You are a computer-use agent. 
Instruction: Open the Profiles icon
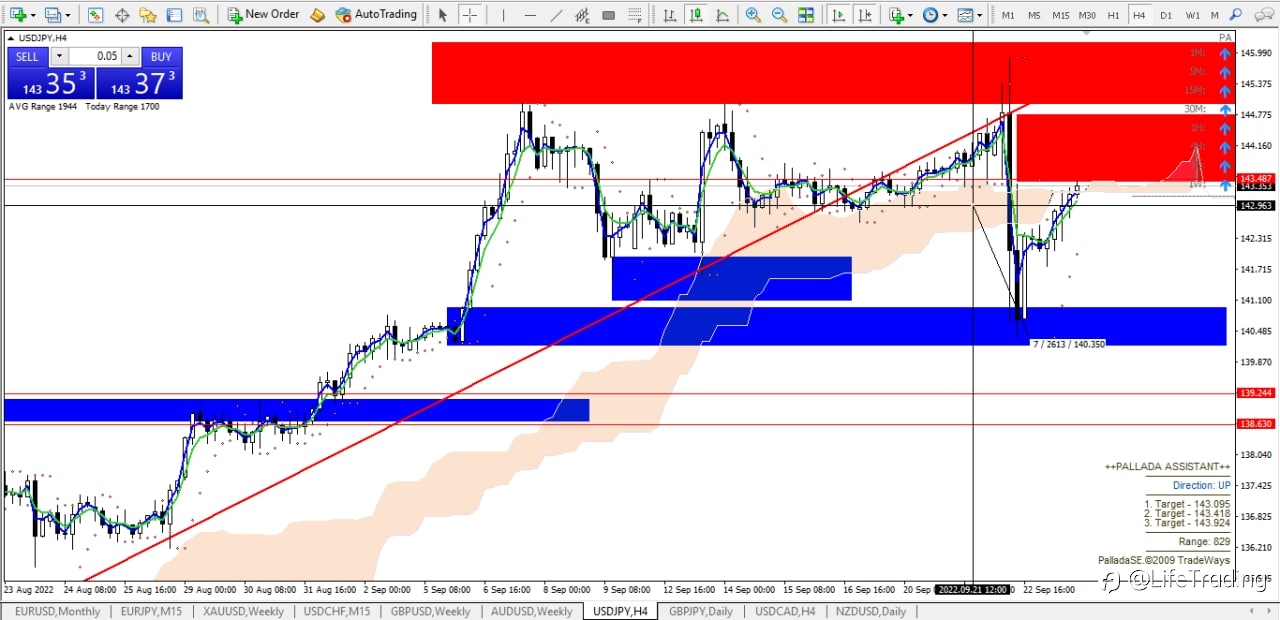coord(52,15)
